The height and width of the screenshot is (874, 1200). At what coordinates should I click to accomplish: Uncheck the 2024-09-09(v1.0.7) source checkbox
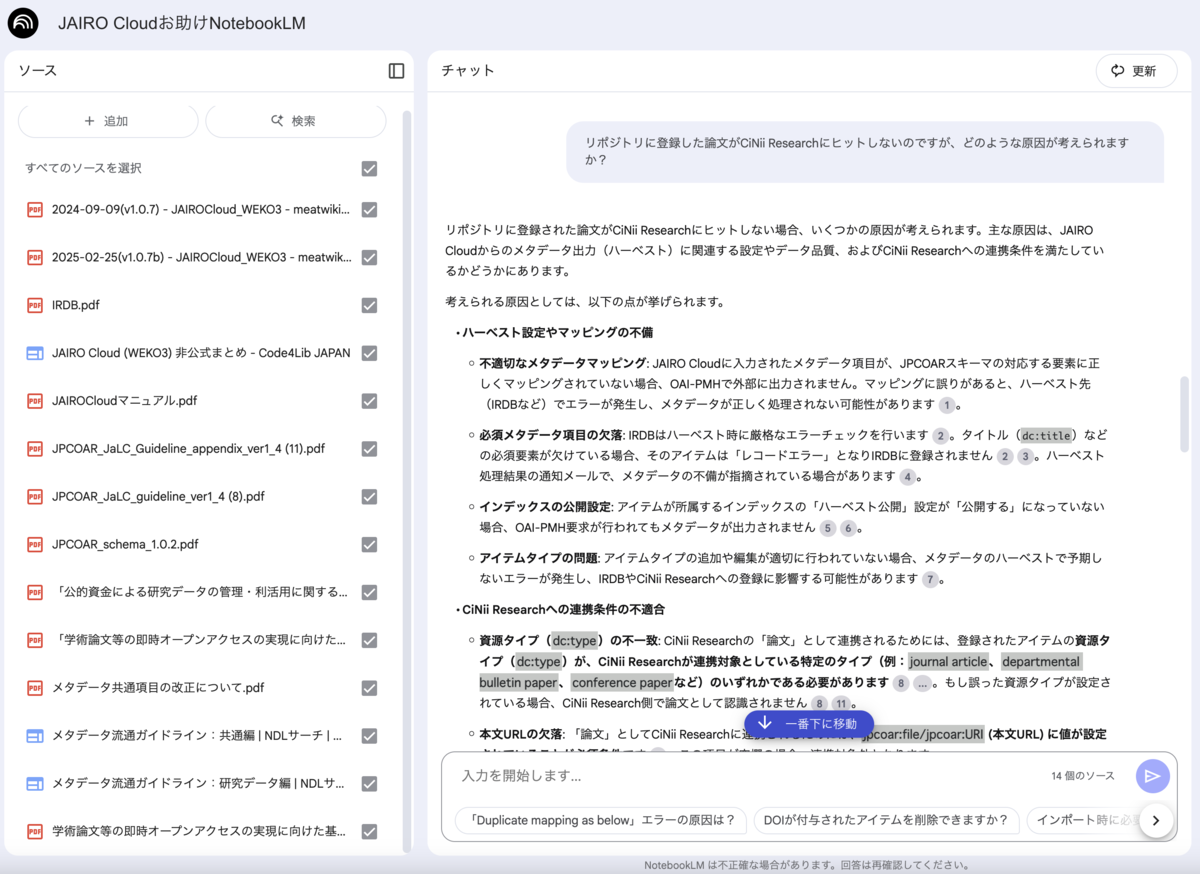(x=369, y=209)
